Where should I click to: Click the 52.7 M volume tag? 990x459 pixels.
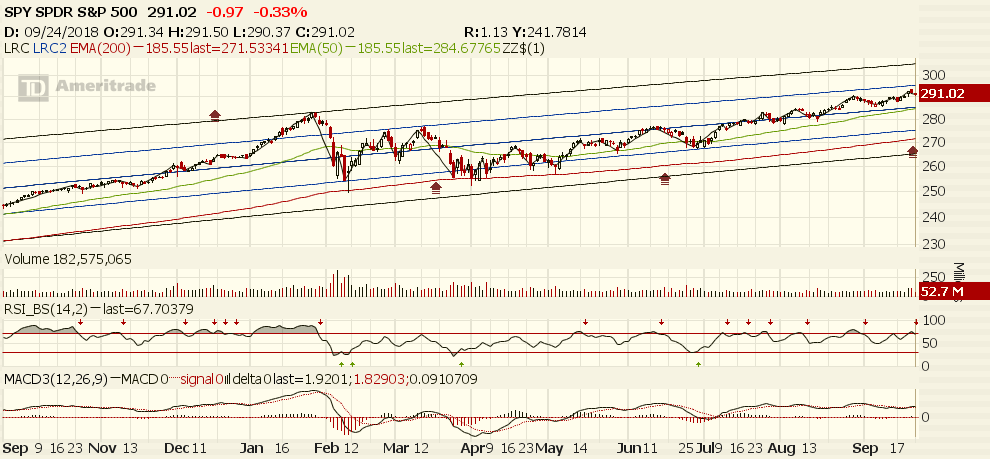(x=941, y=292)
